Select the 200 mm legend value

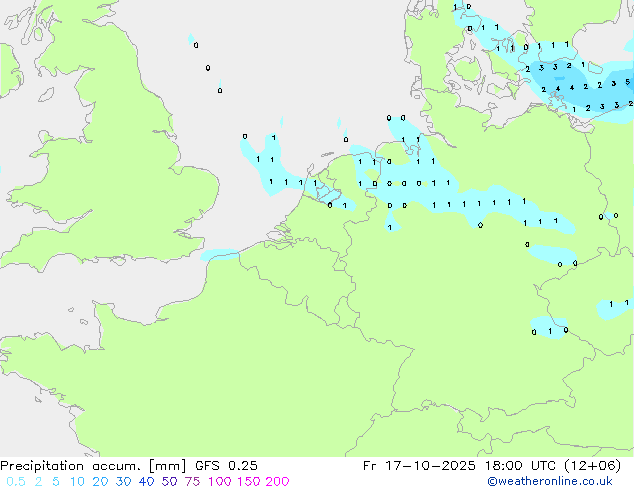(277, 482)
